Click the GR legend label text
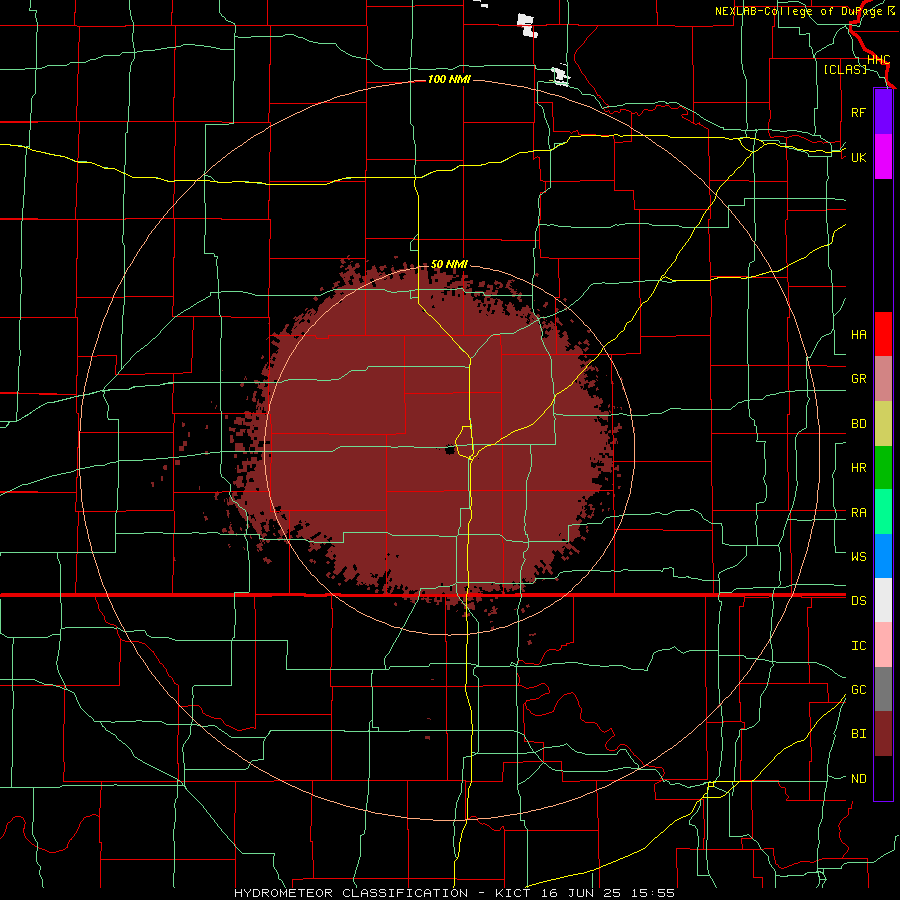900x900 pixels. (858, 379)
